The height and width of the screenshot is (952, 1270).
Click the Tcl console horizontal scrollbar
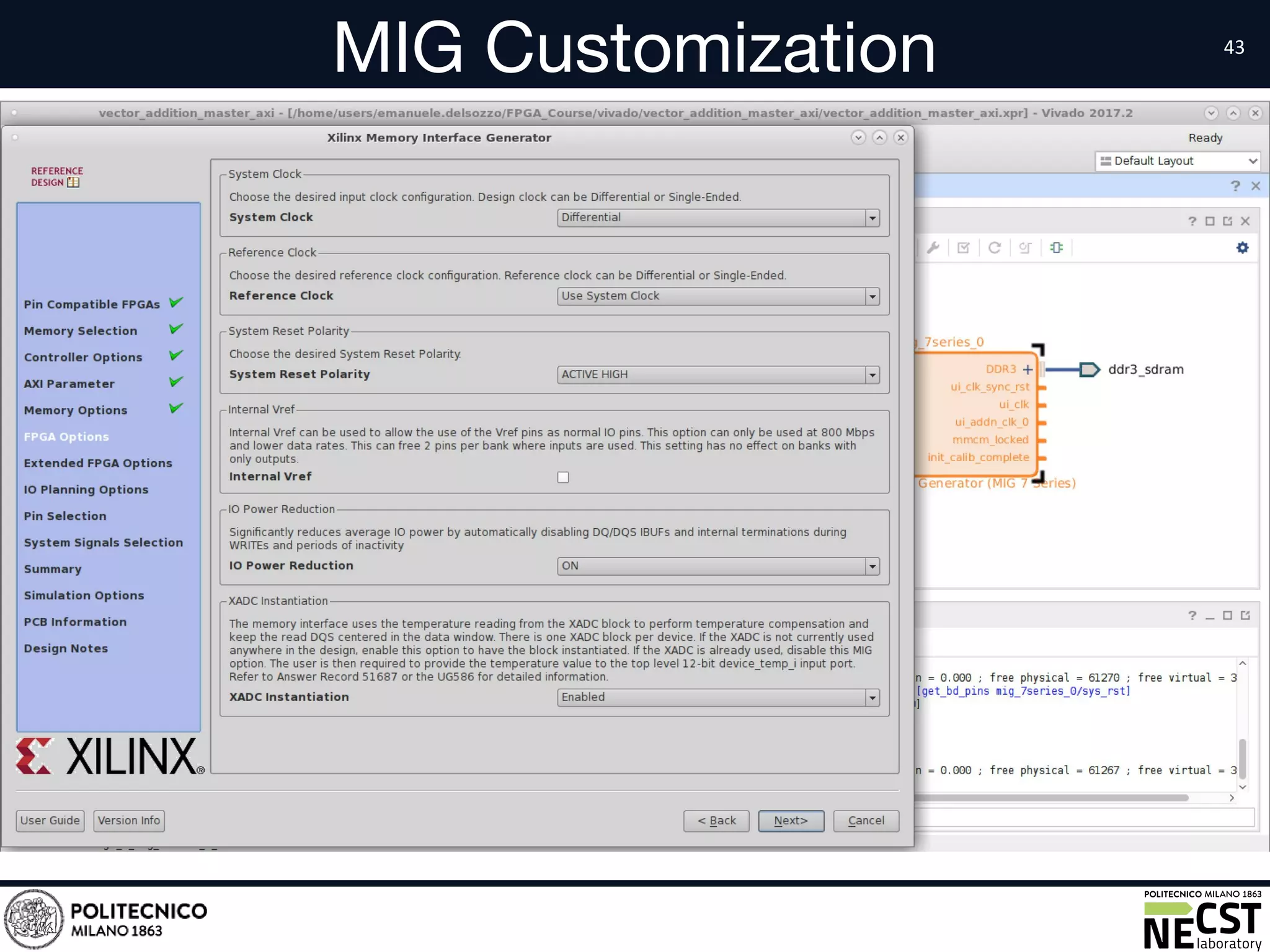[x=1052, y=798]
